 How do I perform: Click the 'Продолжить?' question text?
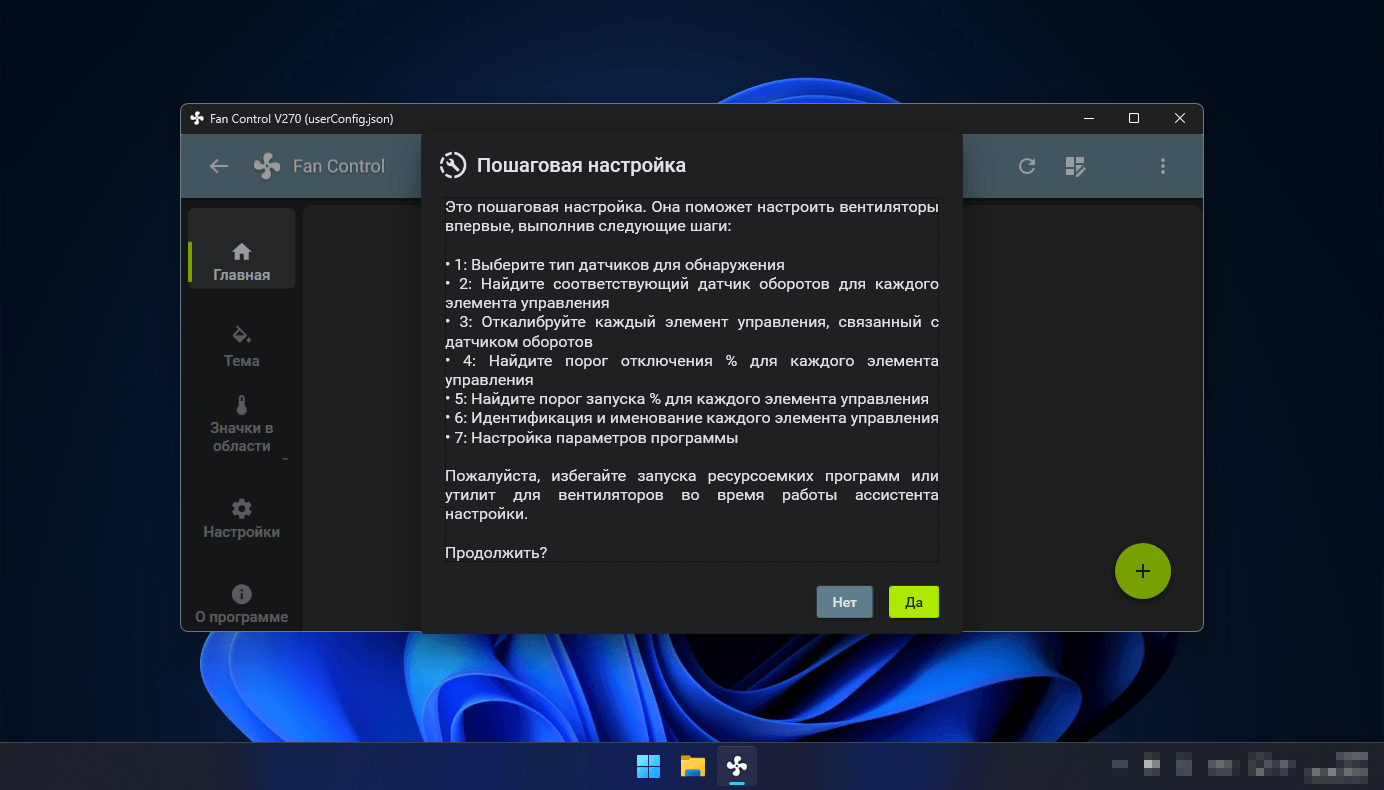[496, 552]
